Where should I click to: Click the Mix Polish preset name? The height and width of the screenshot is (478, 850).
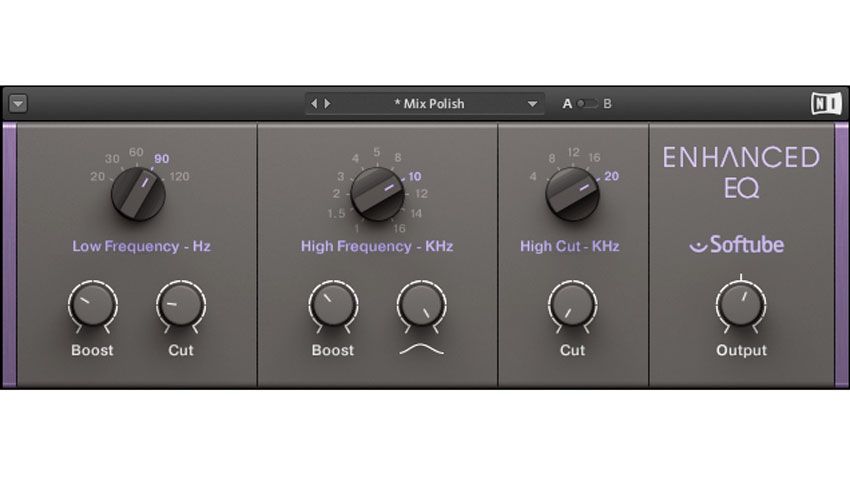coord(429,104)
